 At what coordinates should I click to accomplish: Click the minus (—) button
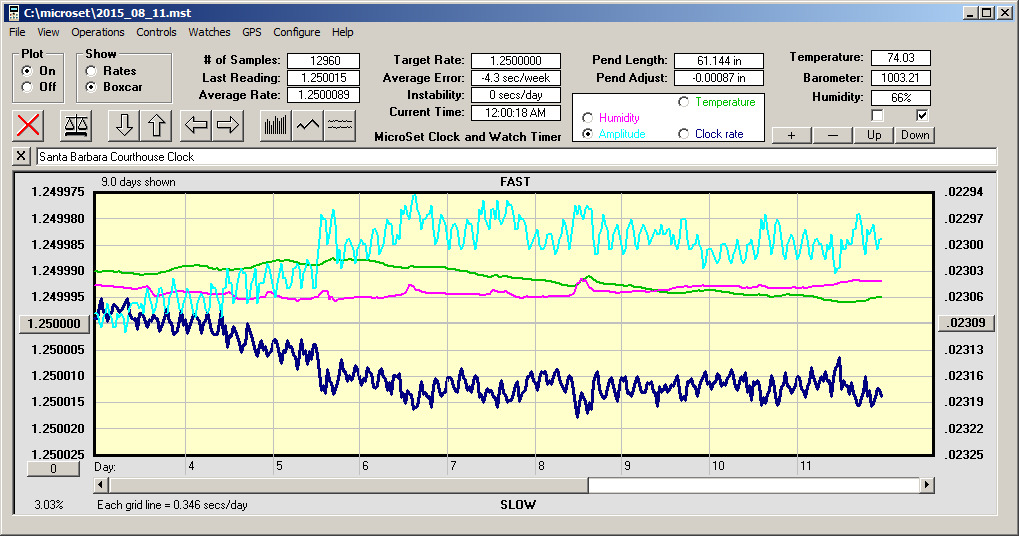click(832, 135)
